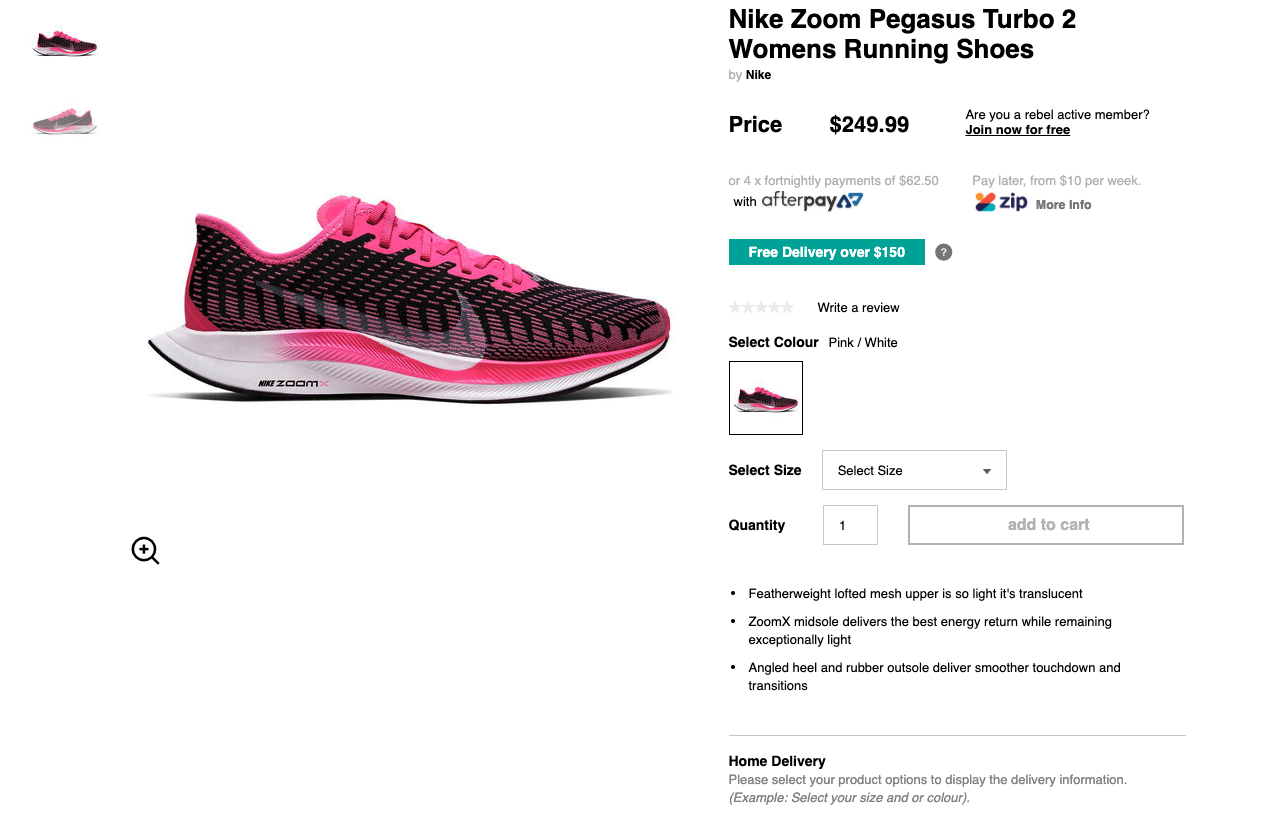Click the Join now for free link
Viewport: 1261px width, 830px height.
click(x=1017, y=130)
